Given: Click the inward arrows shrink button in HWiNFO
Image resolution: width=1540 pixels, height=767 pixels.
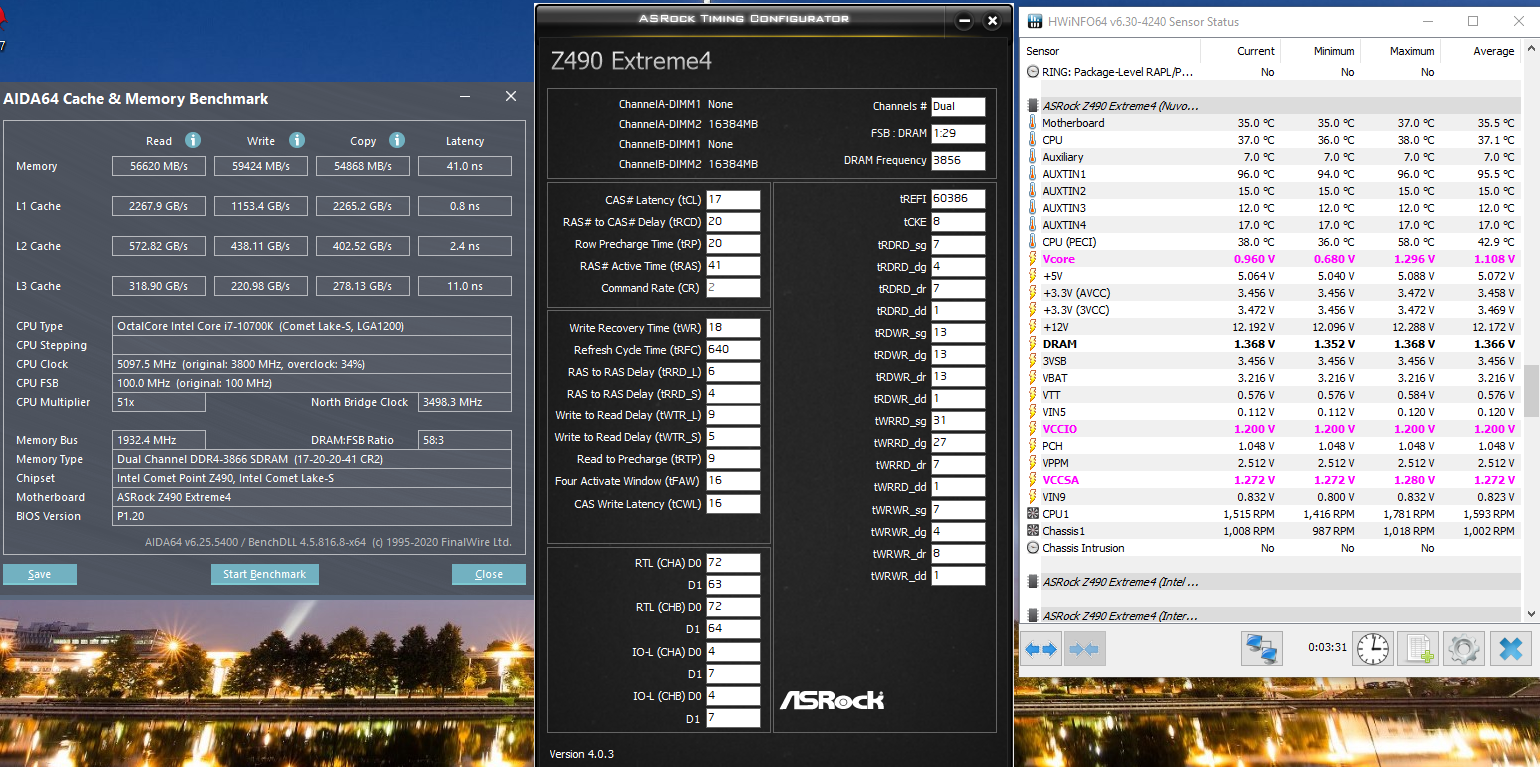Looking at the screenshot, I should [x=1084, y=649].
